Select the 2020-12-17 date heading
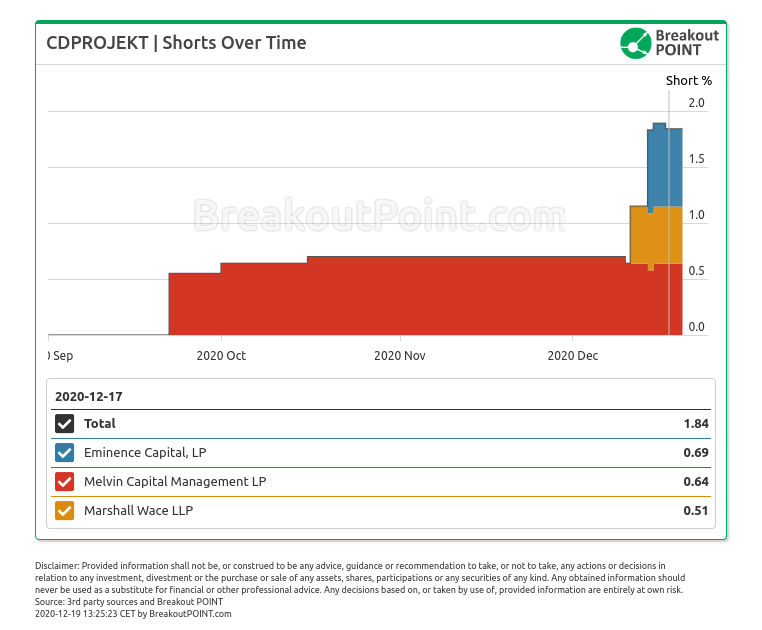The width and height of the screenshot is (762, 630). [88, 397]
